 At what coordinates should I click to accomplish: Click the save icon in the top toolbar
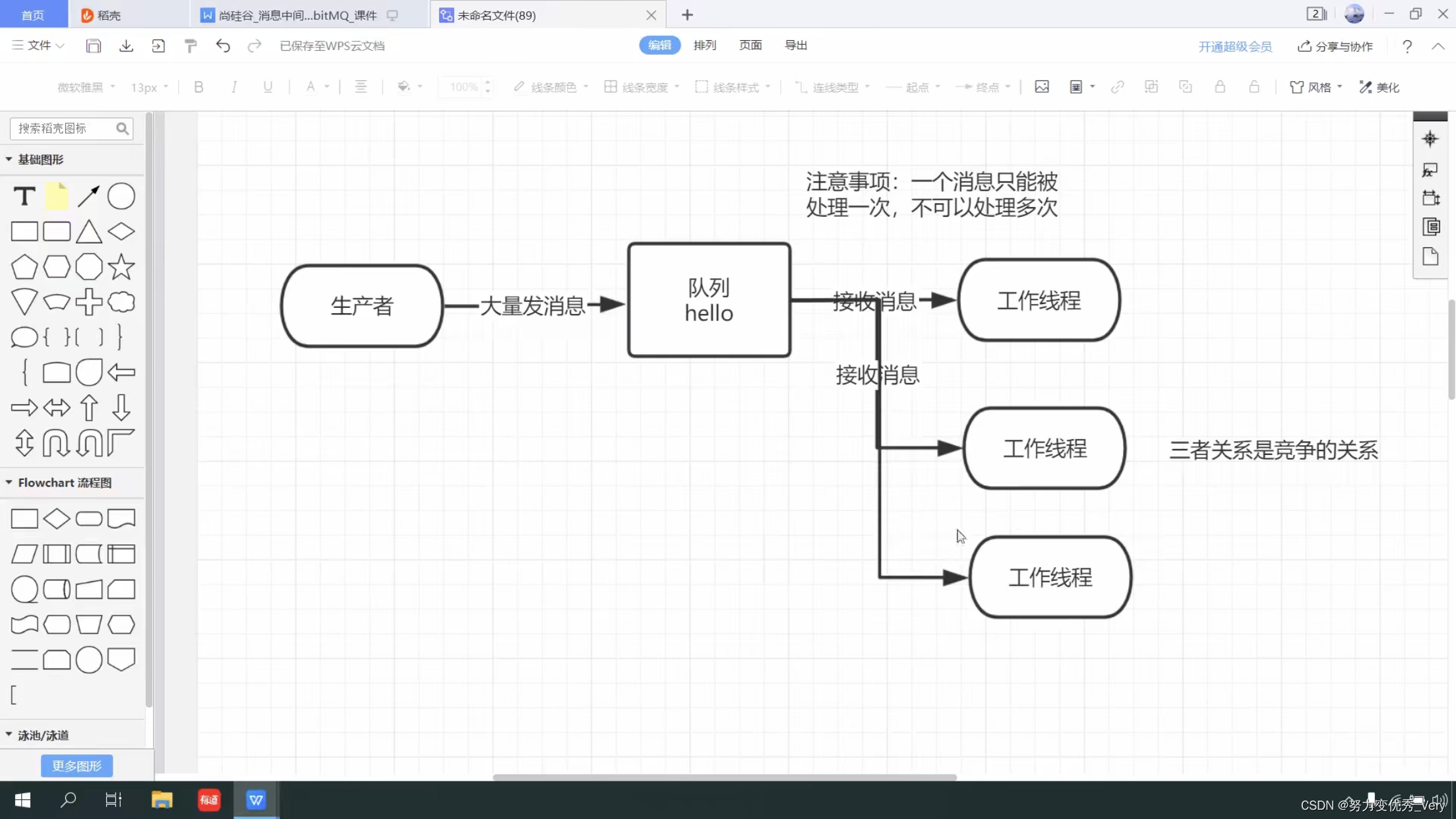[94, 45]
